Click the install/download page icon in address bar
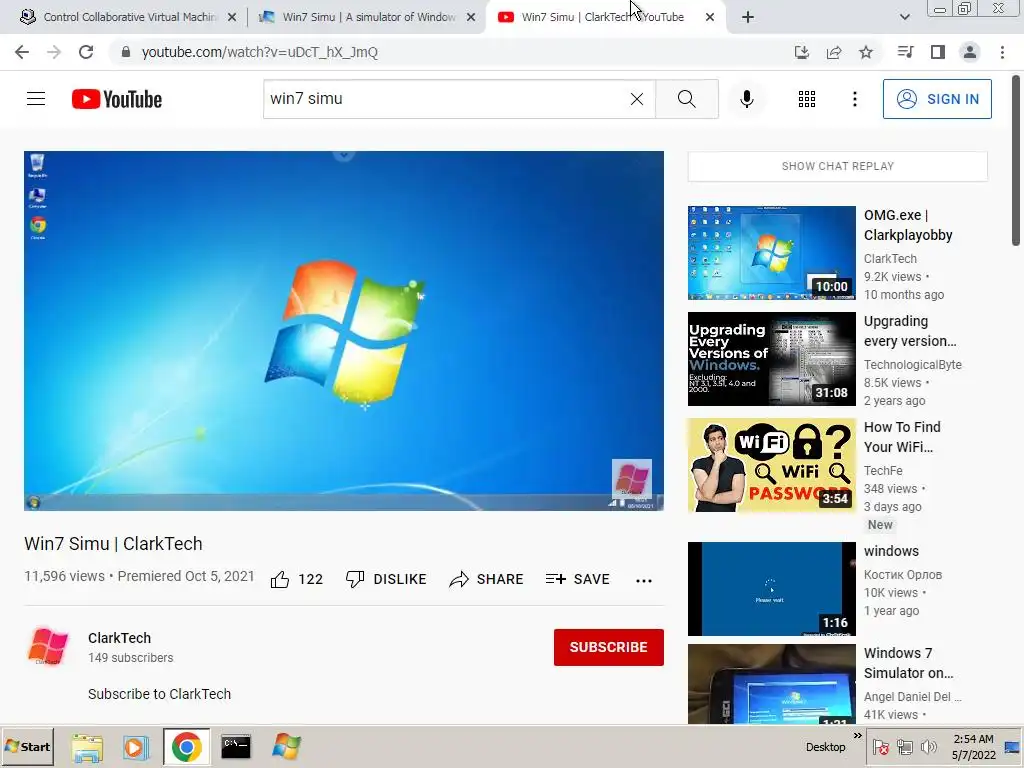 click(x=802, y=52)
